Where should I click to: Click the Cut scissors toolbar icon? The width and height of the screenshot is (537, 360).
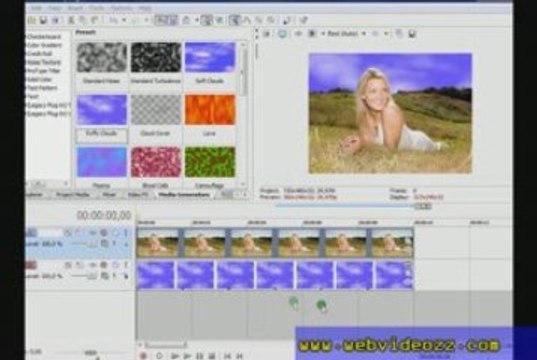[71, 21]
